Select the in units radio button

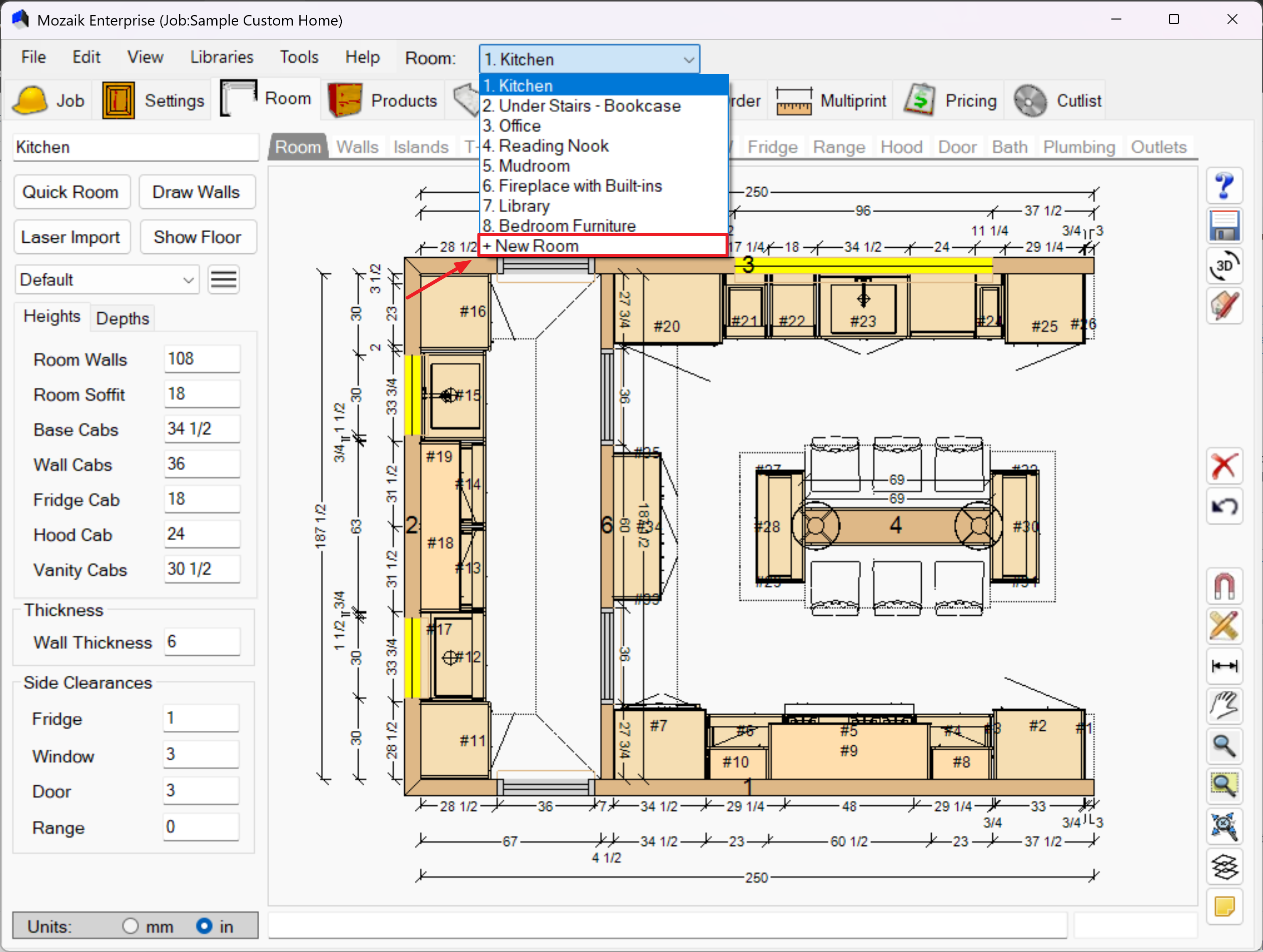204,926
